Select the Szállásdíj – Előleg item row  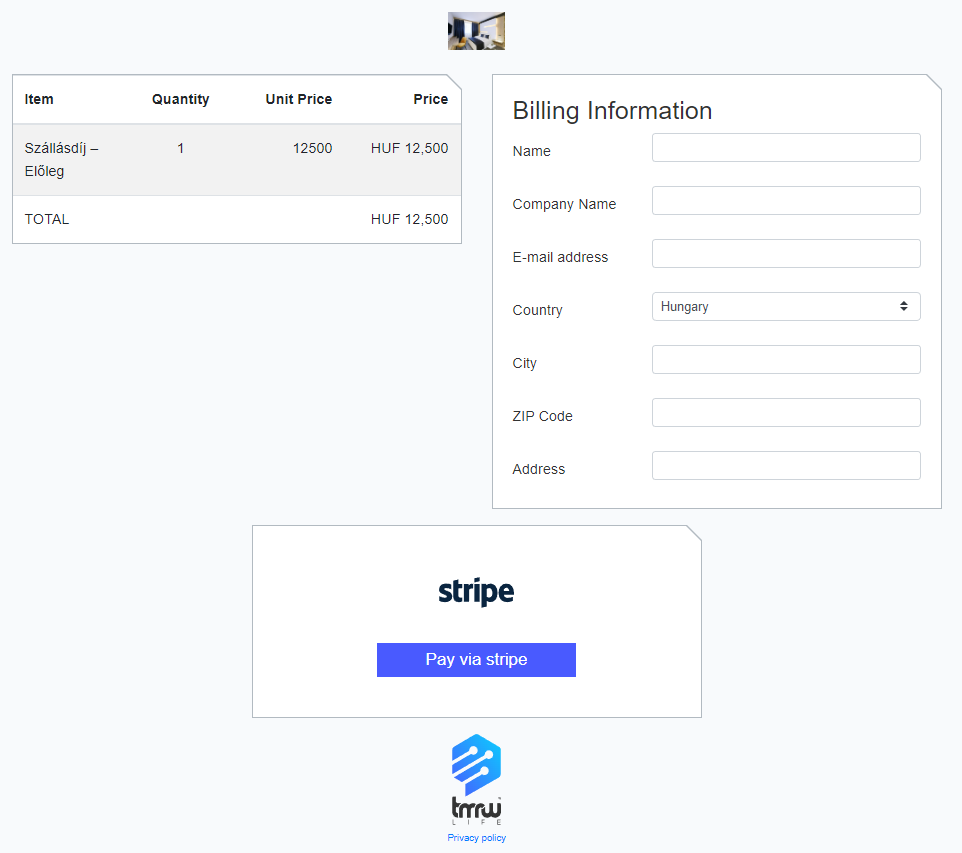[61, 159]
